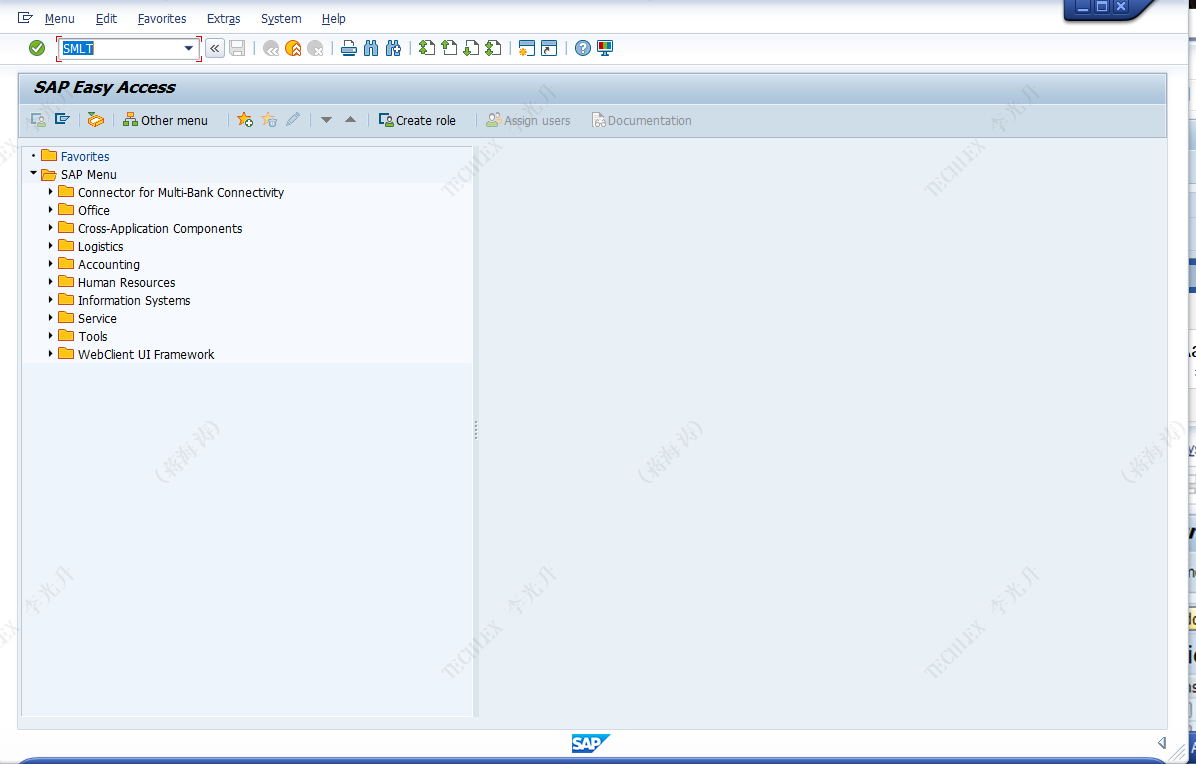Expand the Information Systems folder arrow
This screenshot has width=1196, height=764.
pos(51,300)
